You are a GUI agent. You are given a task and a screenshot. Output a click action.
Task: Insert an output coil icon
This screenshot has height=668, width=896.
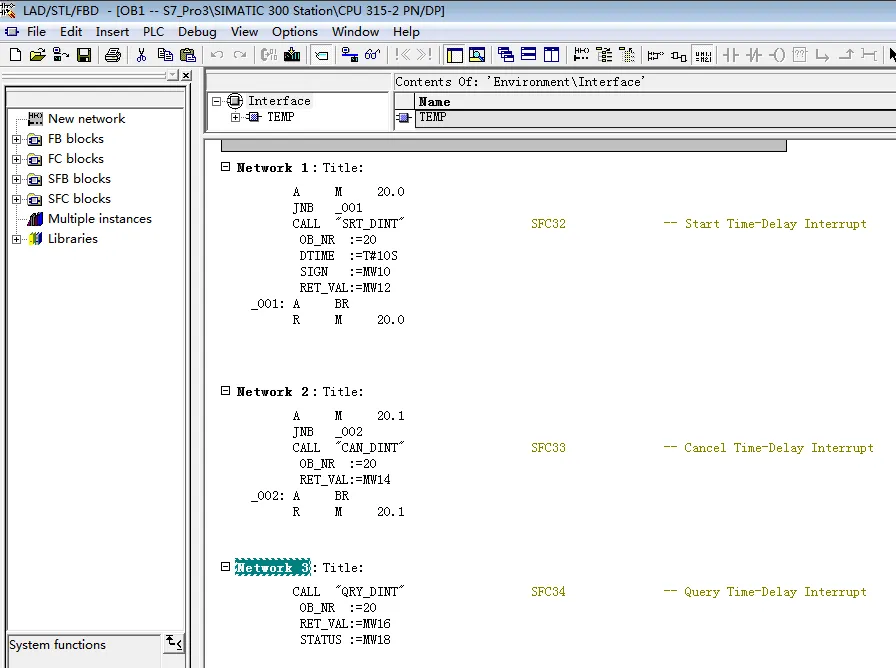coord(777,55)
